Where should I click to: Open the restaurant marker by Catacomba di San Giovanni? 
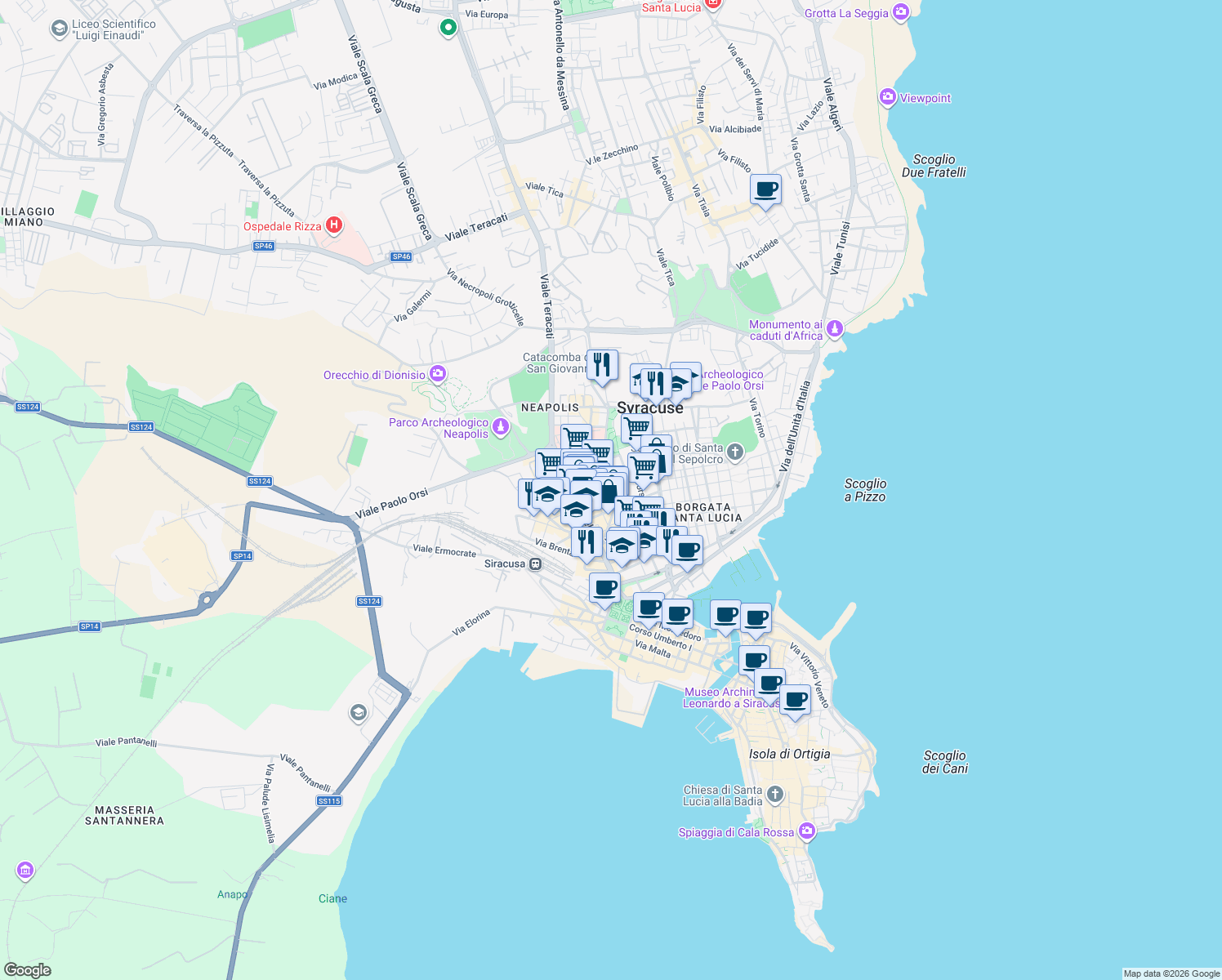602,365
